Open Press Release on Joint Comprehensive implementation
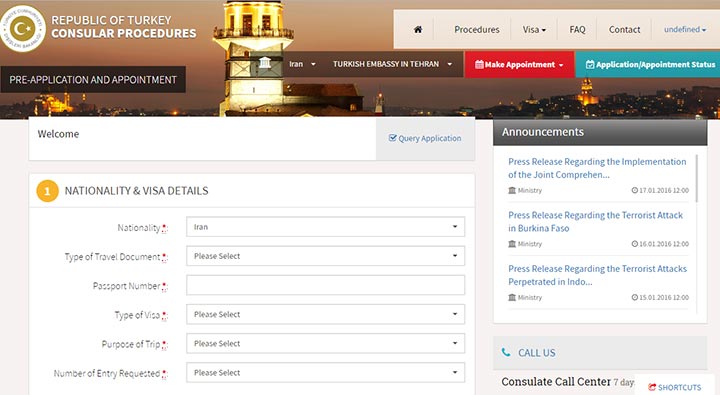 [597, 168]
